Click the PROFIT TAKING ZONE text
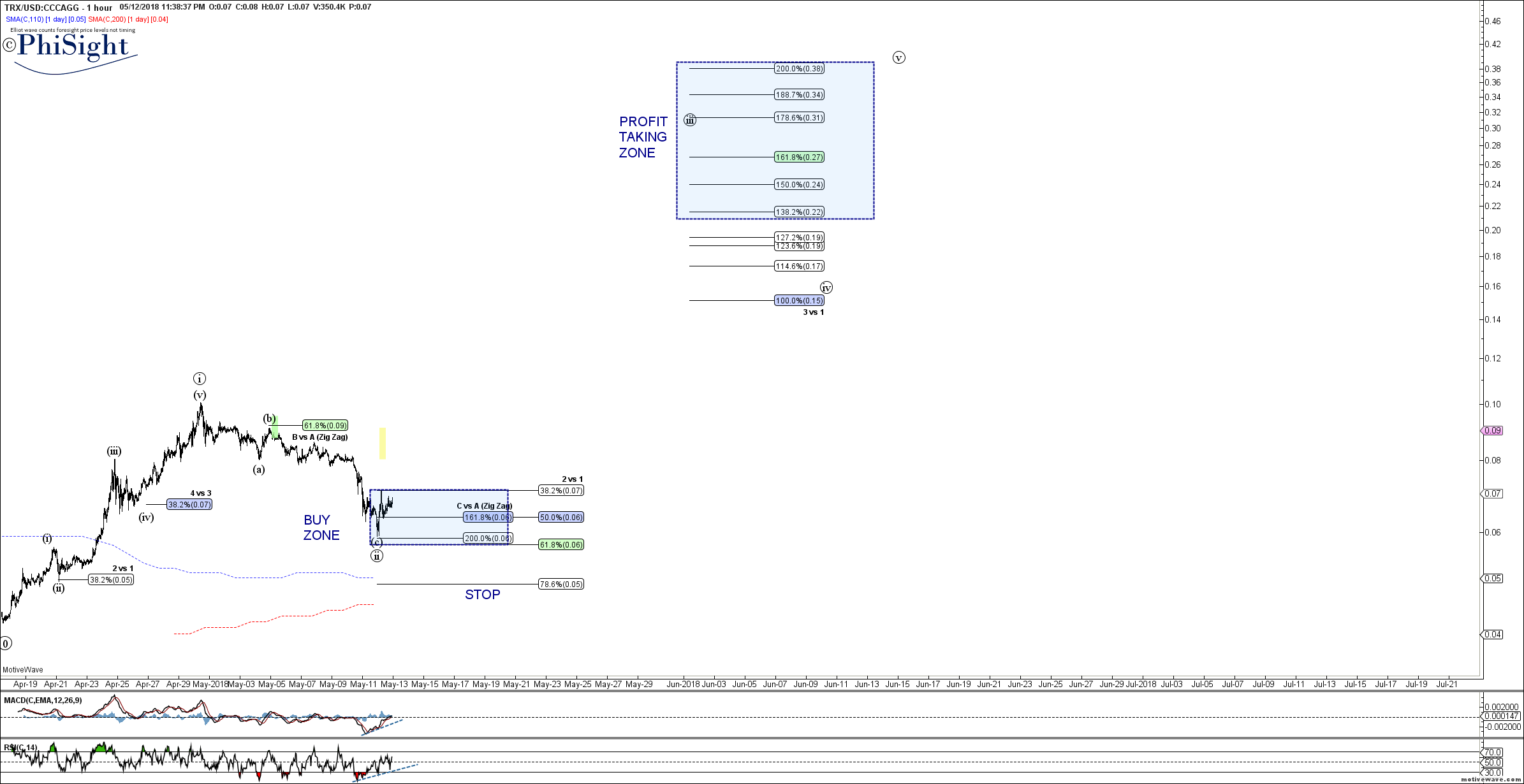 point(643,137)
